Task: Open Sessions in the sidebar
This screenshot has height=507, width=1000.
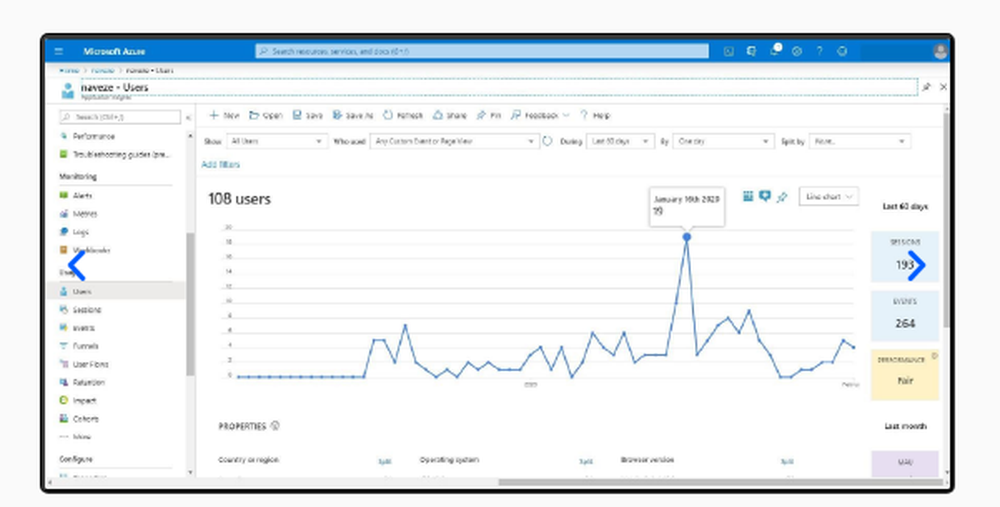Action: [87, 310]
